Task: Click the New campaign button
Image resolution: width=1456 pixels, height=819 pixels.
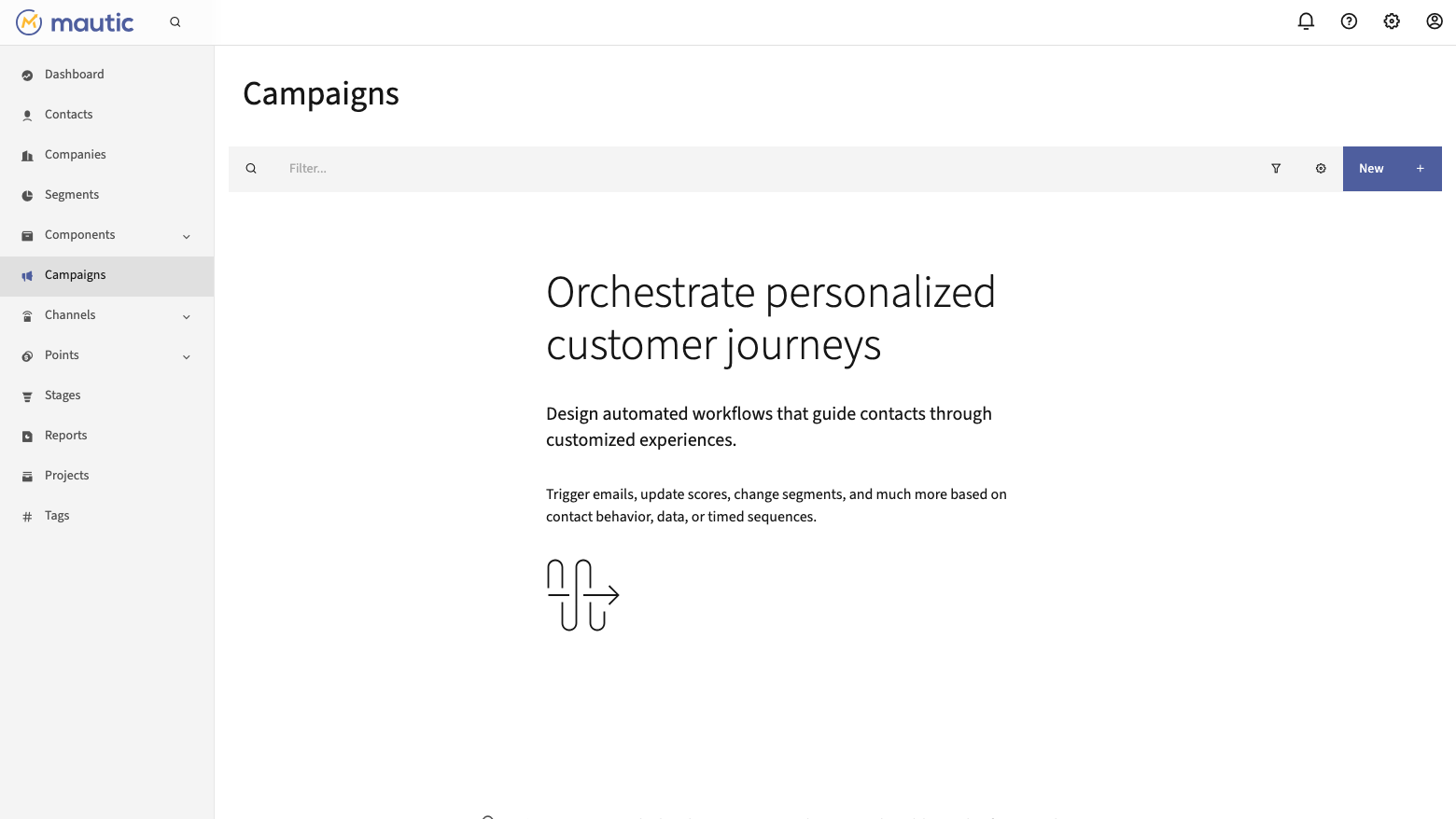Action: (1392, 169)
